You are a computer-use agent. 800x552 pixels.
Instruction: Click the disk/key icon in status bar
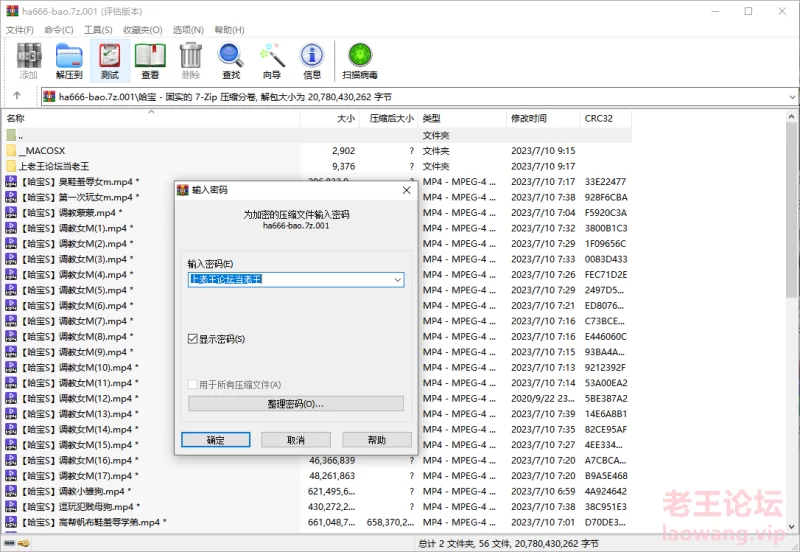[x=17, y=543]
